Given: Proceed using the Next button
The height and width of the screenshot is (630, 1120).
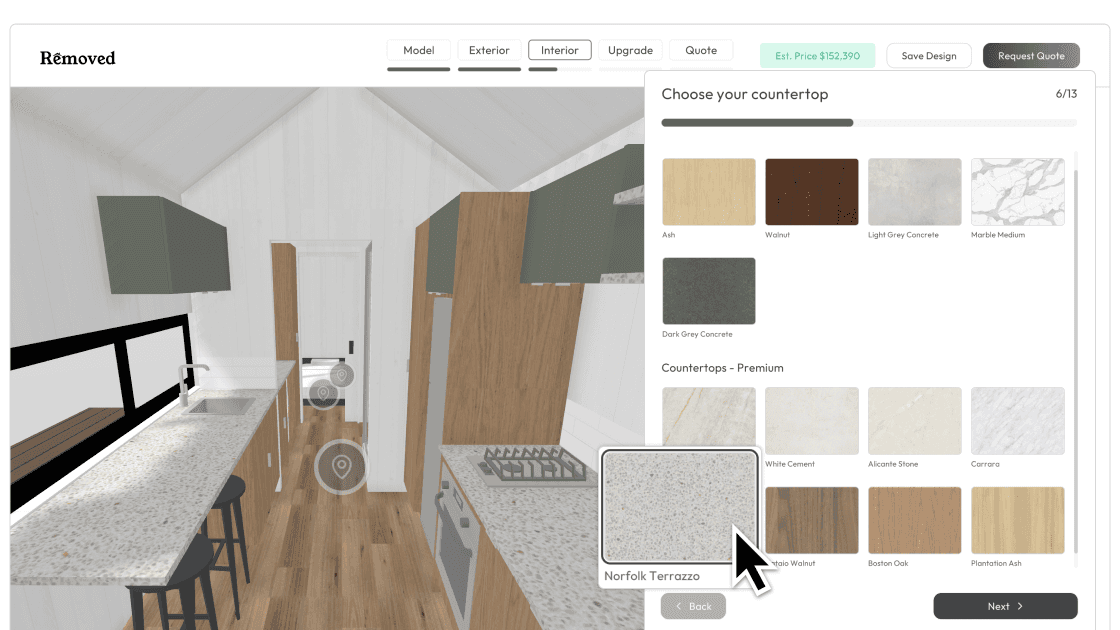Looking at the screenshot, I should [x=1004, y=606].
